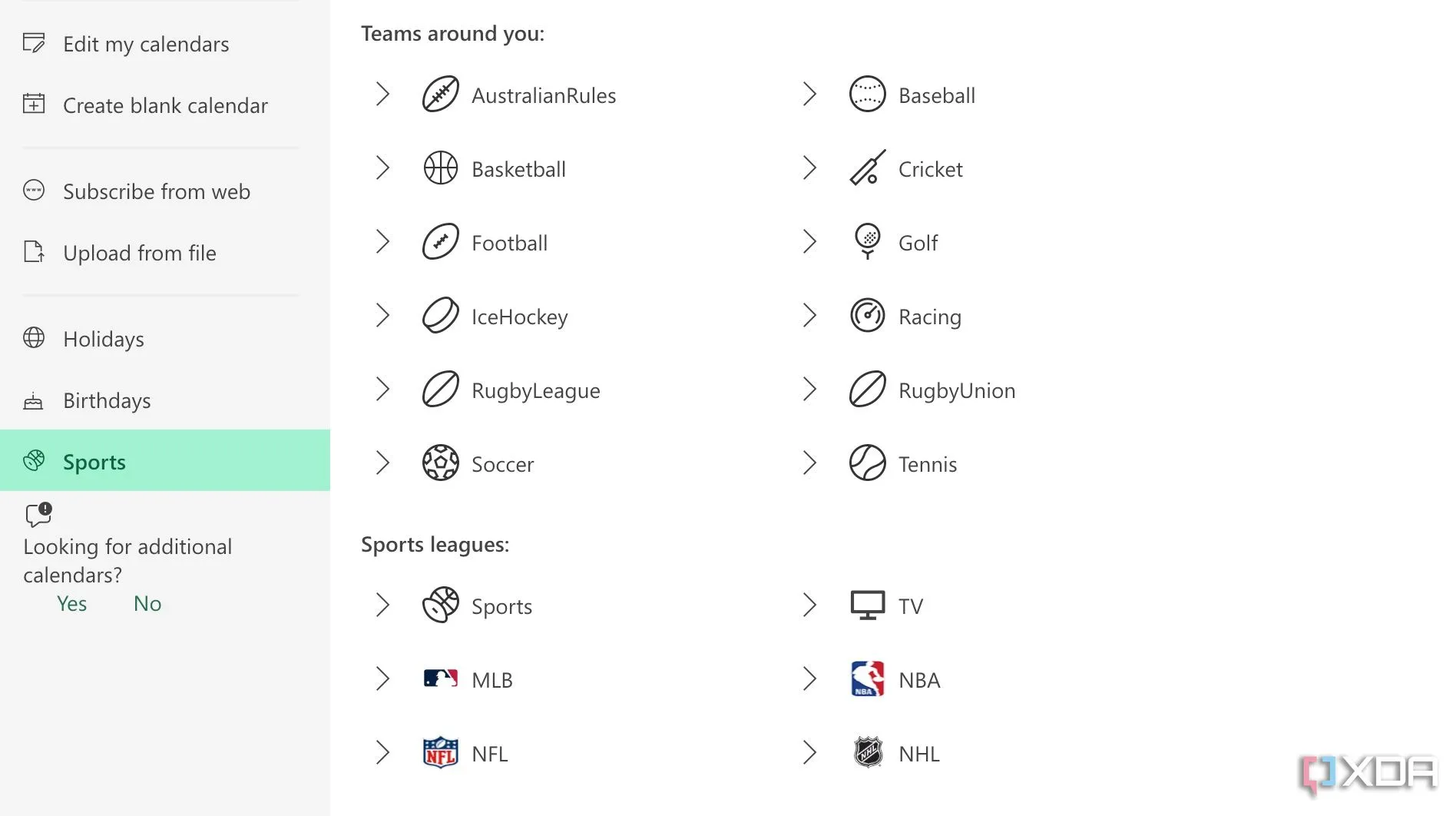
Task: Answer No to additional calendars
Action: [147, 604]
